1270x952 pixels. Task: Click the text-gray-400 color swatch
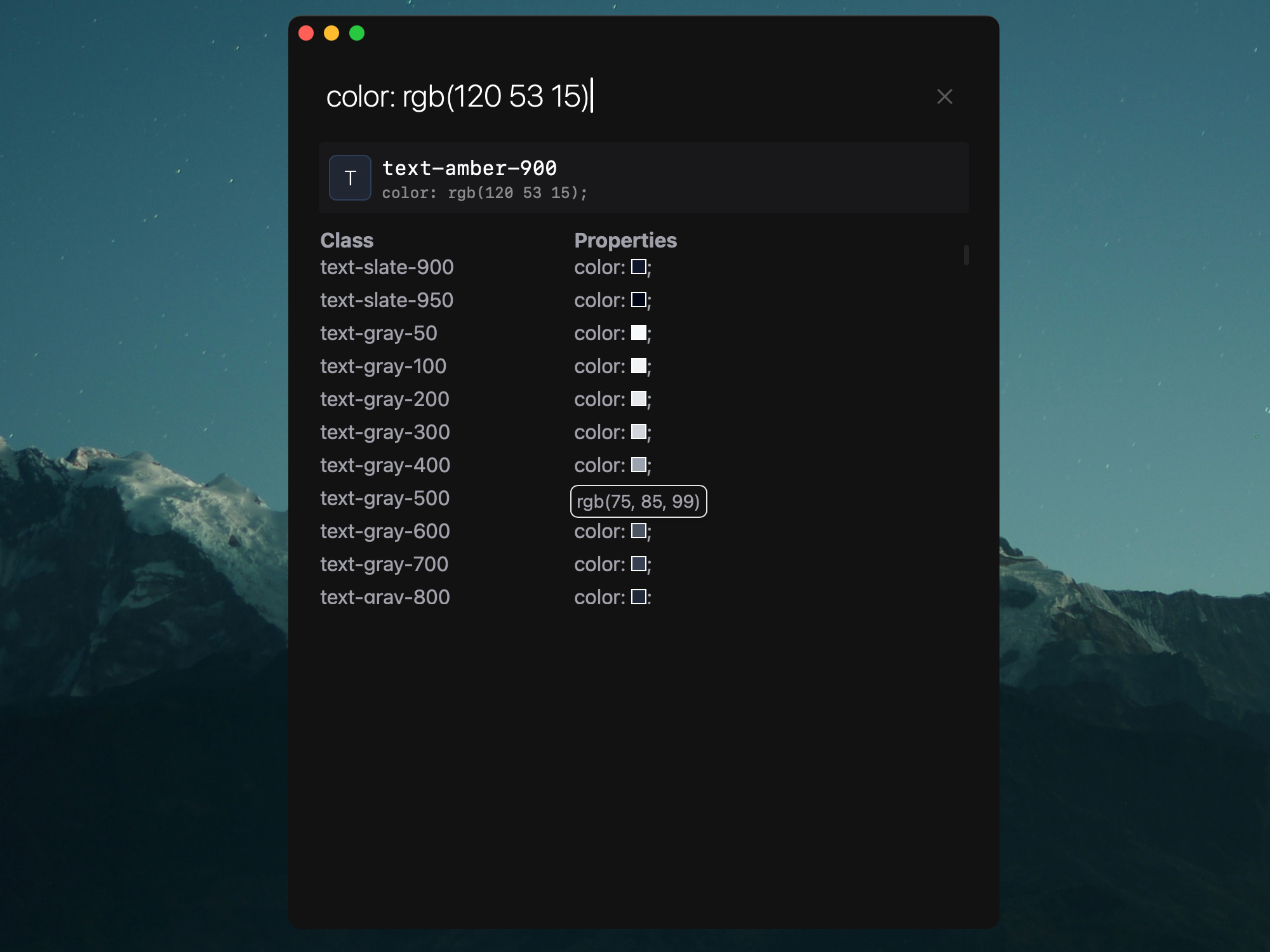point(638,465)
